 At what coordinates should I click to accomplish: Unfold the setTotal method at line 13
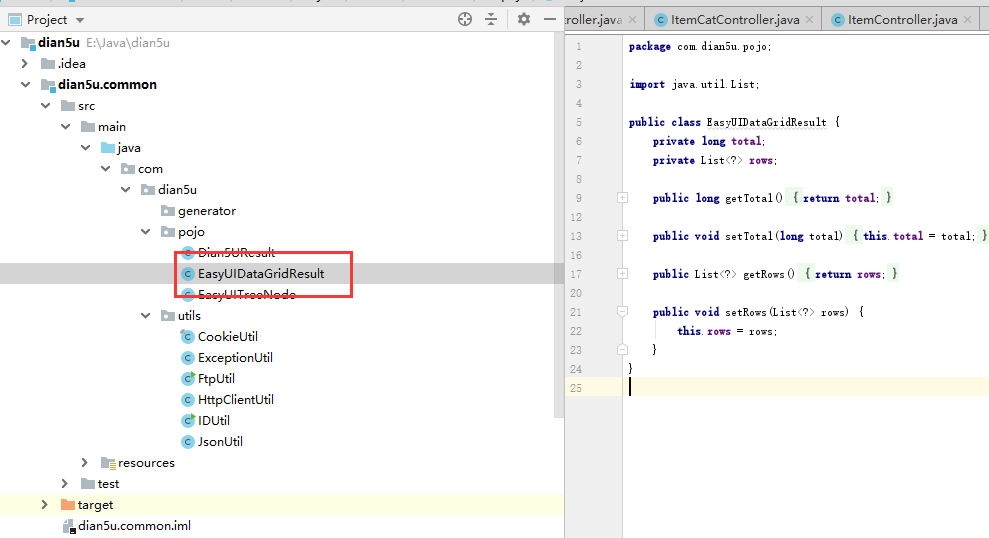coord(622,236)
